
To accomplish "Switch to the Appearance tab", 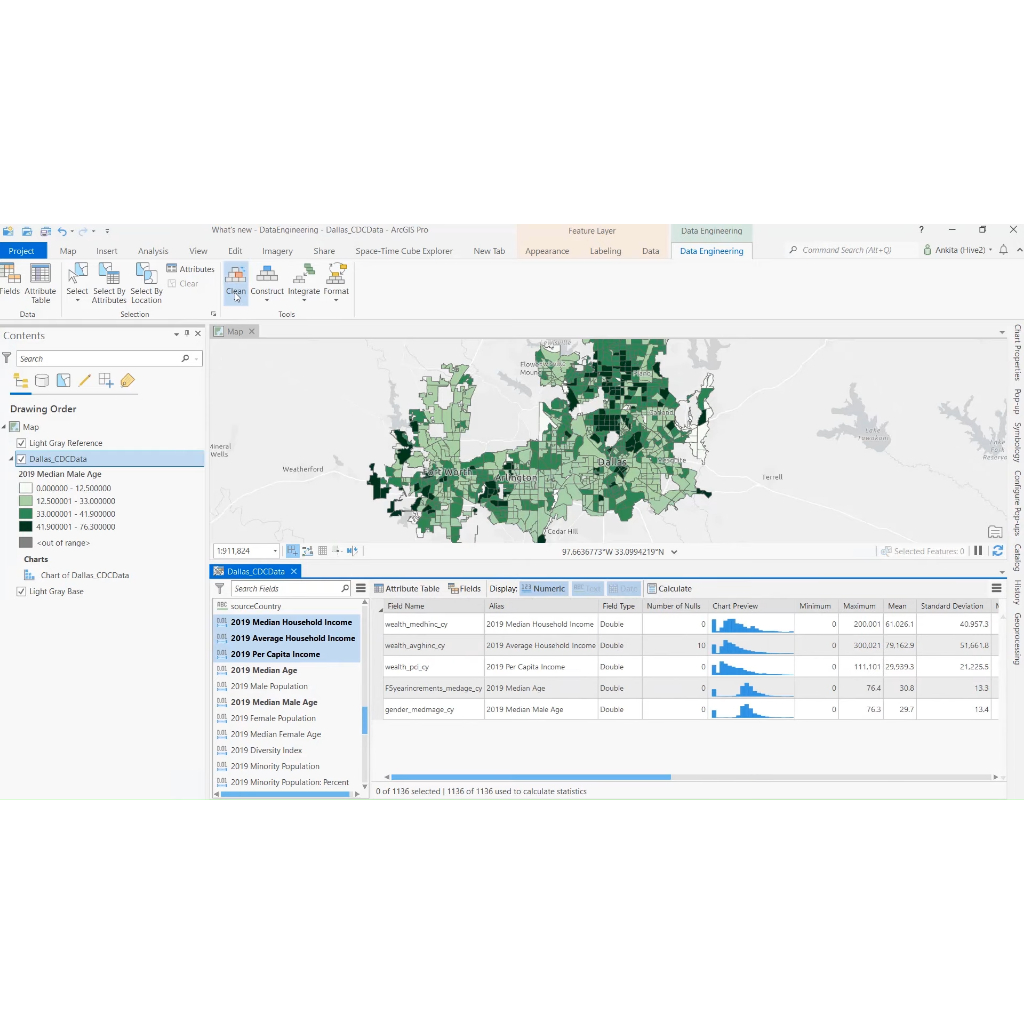I will tap(547, 251).
